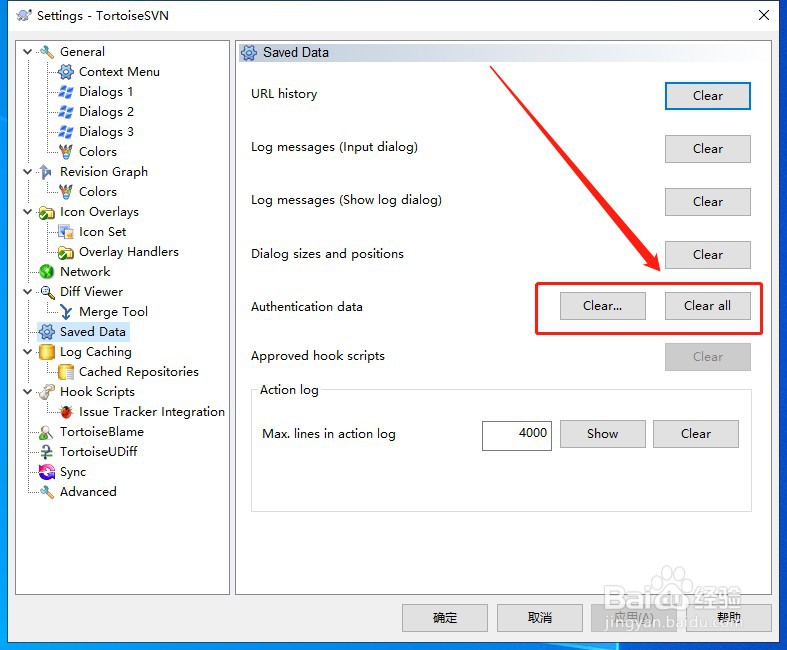Screen dimensions: 787x650
Task: Click Clear... for Authentication data
Action: pos(602,306)
